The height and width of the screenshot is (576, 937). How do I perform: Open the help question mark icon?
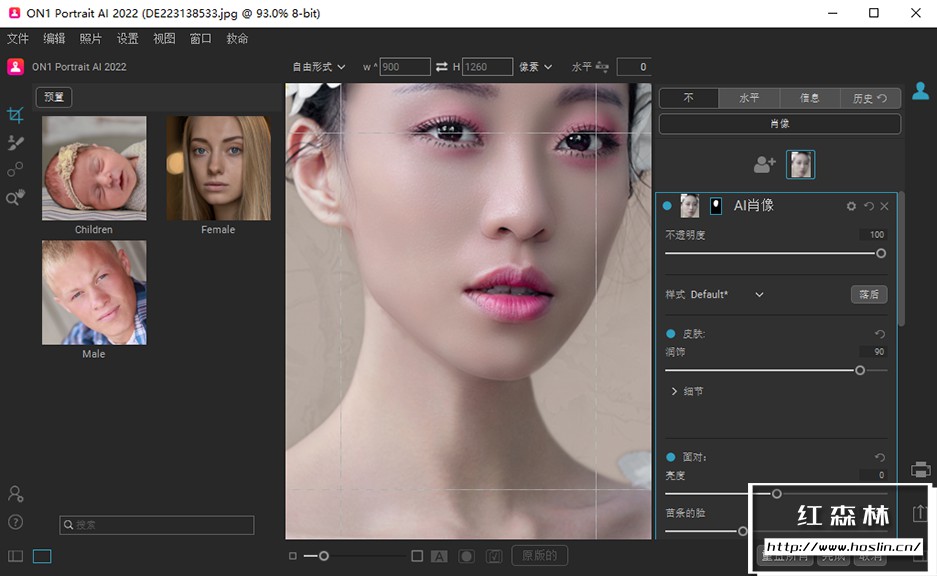coord(15,522)
